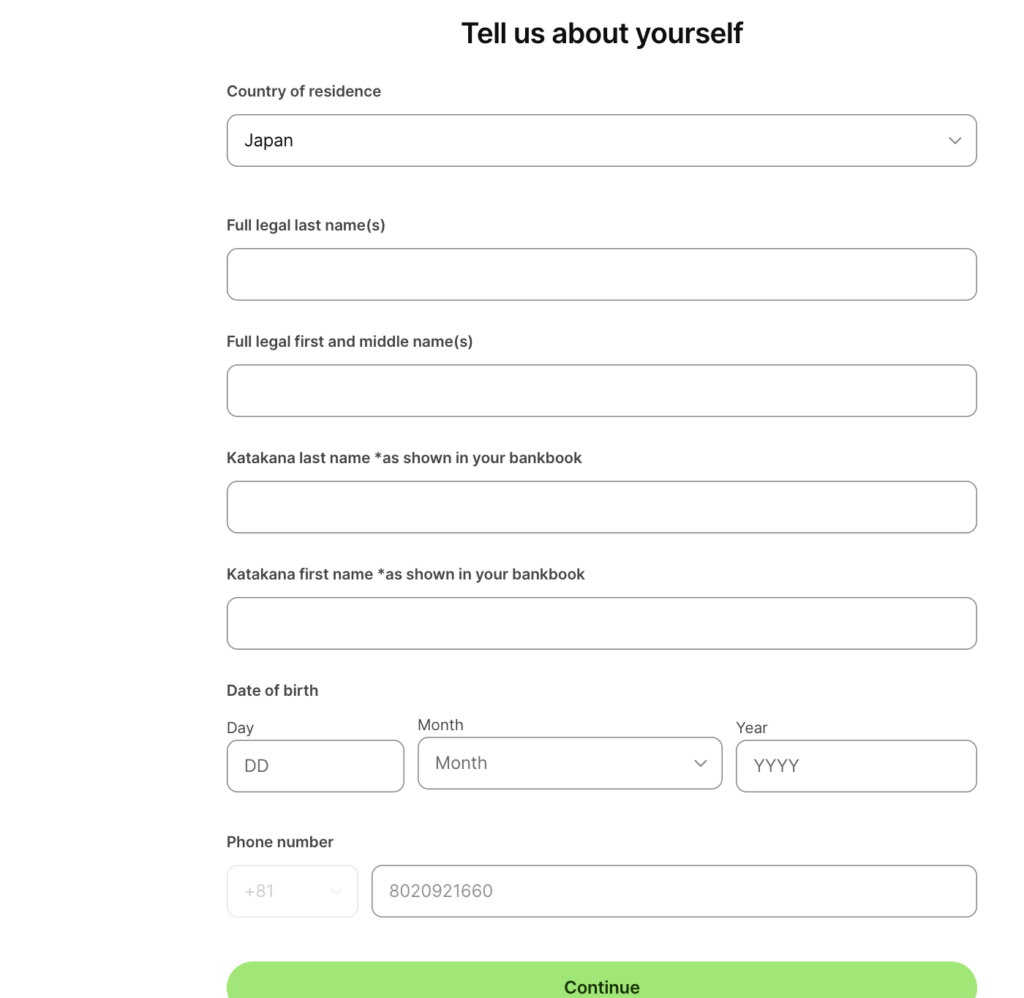Image resolution: width=1024 pixels, height=998 pixels.
Task: Expand the Month dropdown under Date of birth
Action: click(x=569, y=763)
